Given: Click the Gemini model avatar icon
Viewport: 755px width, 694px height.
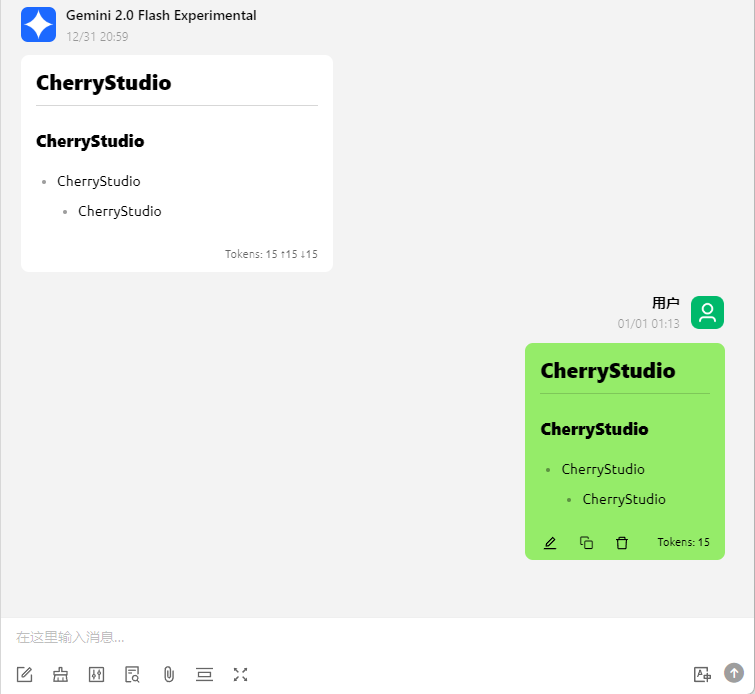Looking at the screenshot, I should point(38,24).
